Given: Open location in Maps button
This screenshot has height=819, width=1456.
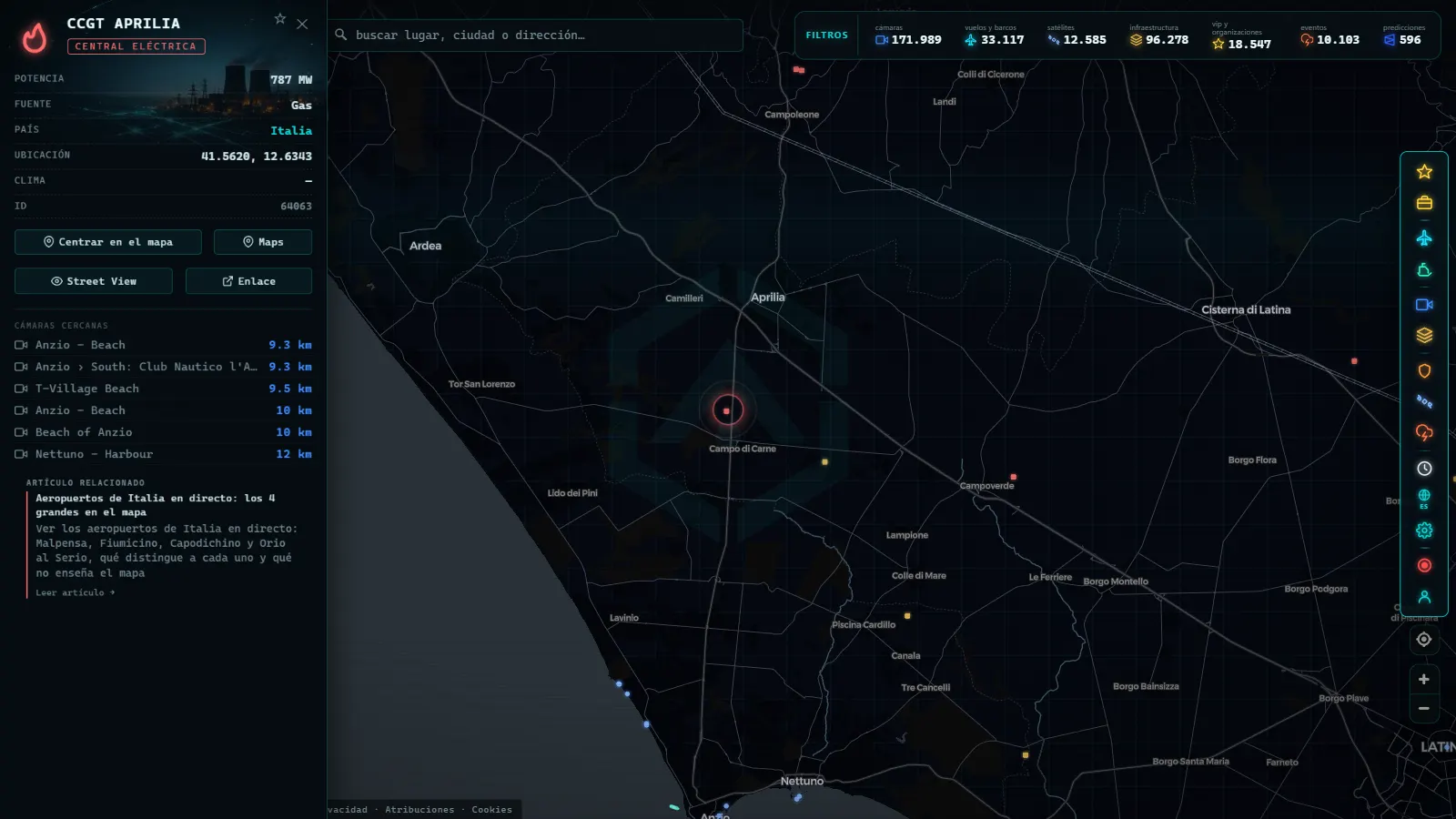Looking at the screenshot, I should click(x=263, y=242).
